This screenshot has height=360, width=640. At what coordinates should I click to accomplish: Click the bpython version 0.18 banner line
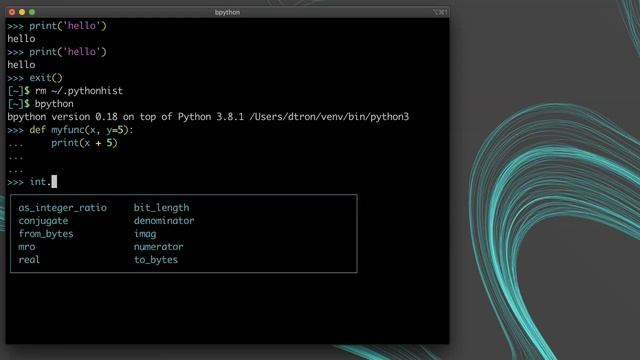208,117
